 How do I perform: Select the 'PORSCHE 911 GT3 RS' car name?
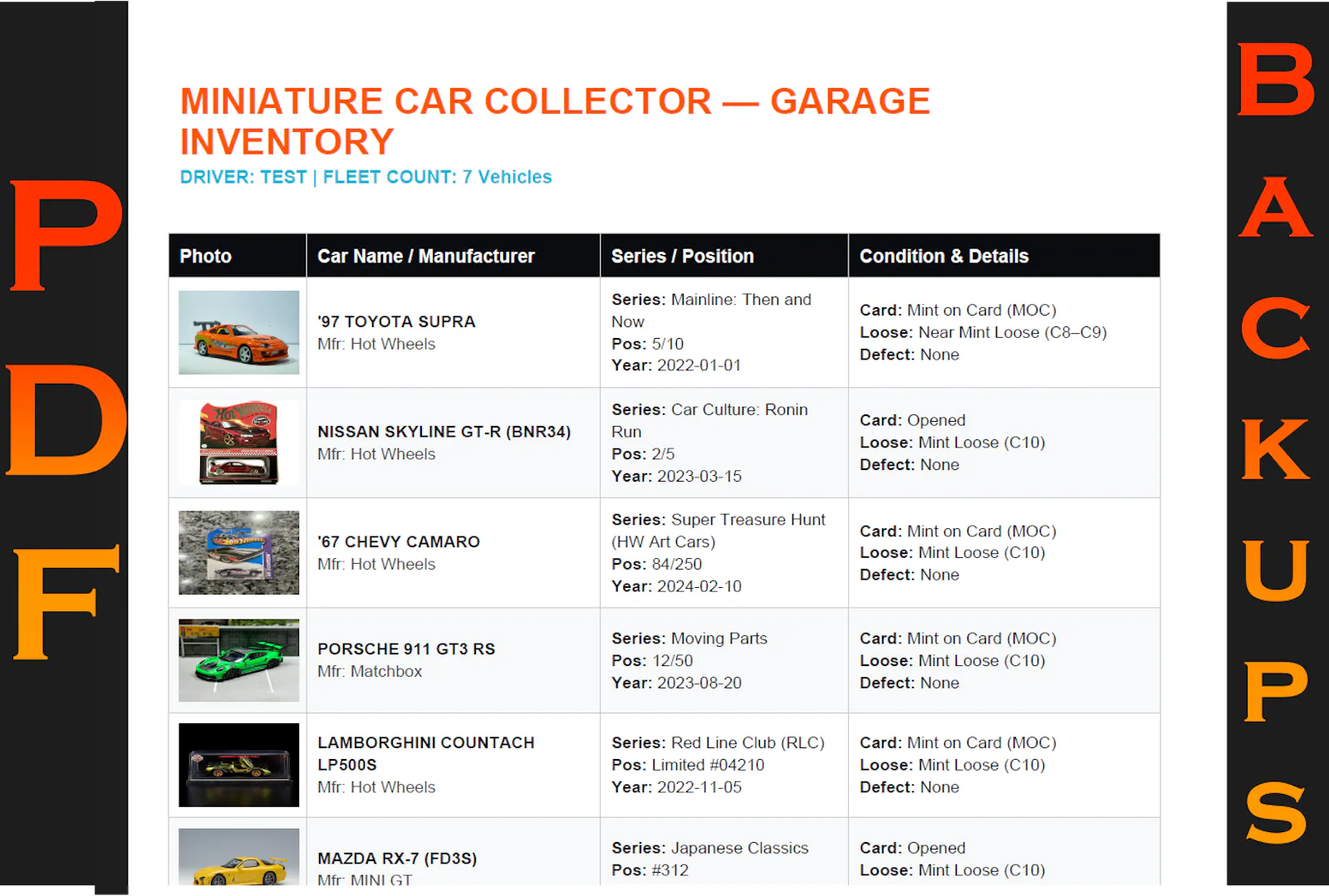(x=406, y=649)
